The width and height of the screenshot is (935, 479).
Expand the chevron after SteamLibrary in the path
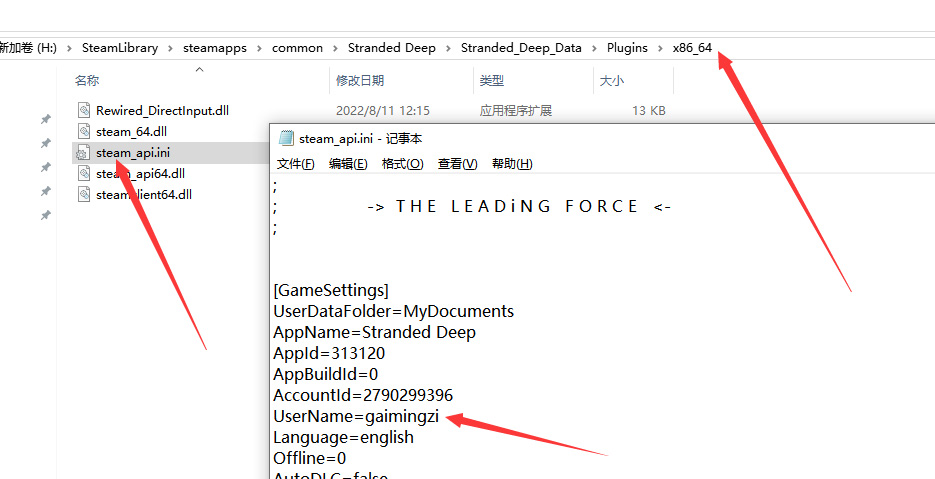tap(170, 48)
